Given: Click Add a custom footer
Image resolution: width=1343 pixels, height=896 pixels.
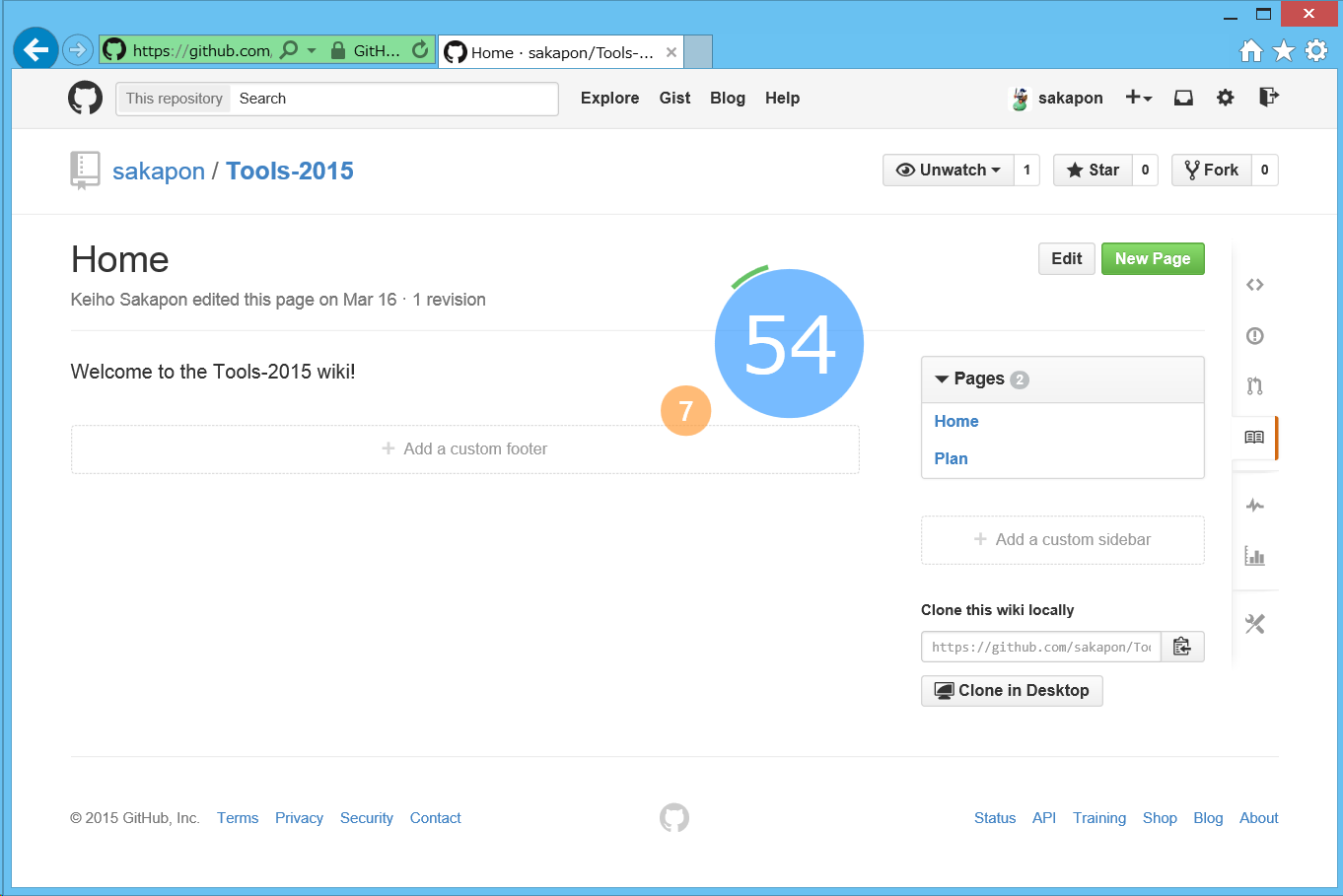Looking at the screenshot, I should point(464,448).
